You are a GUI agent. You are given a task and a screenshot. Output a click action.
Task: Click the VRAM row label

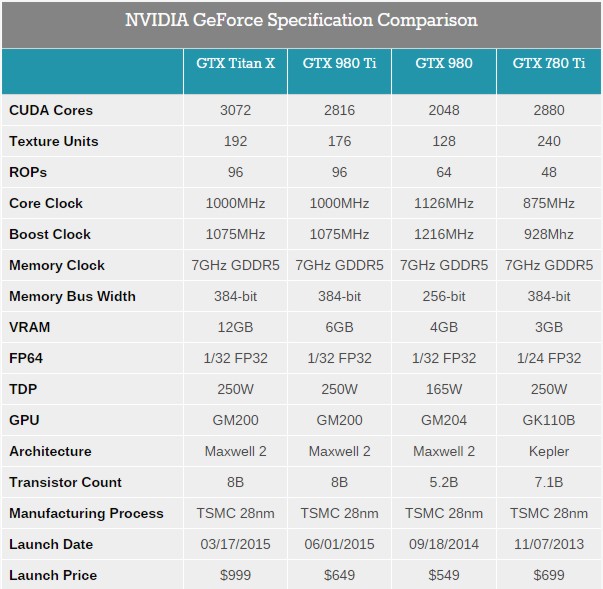click(30, 327)
